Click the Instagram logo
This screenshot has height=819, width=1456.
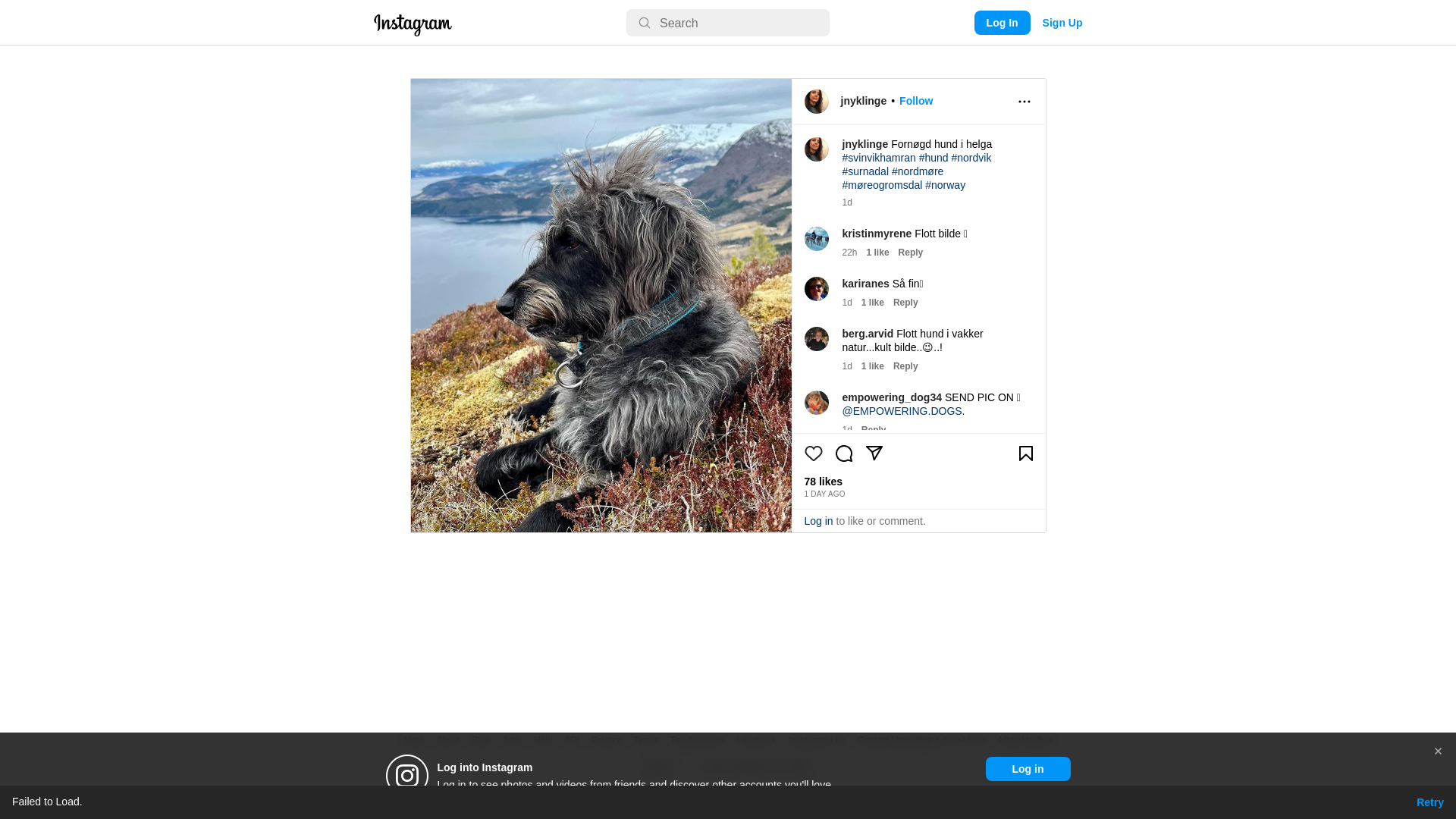tap(413, 24)
